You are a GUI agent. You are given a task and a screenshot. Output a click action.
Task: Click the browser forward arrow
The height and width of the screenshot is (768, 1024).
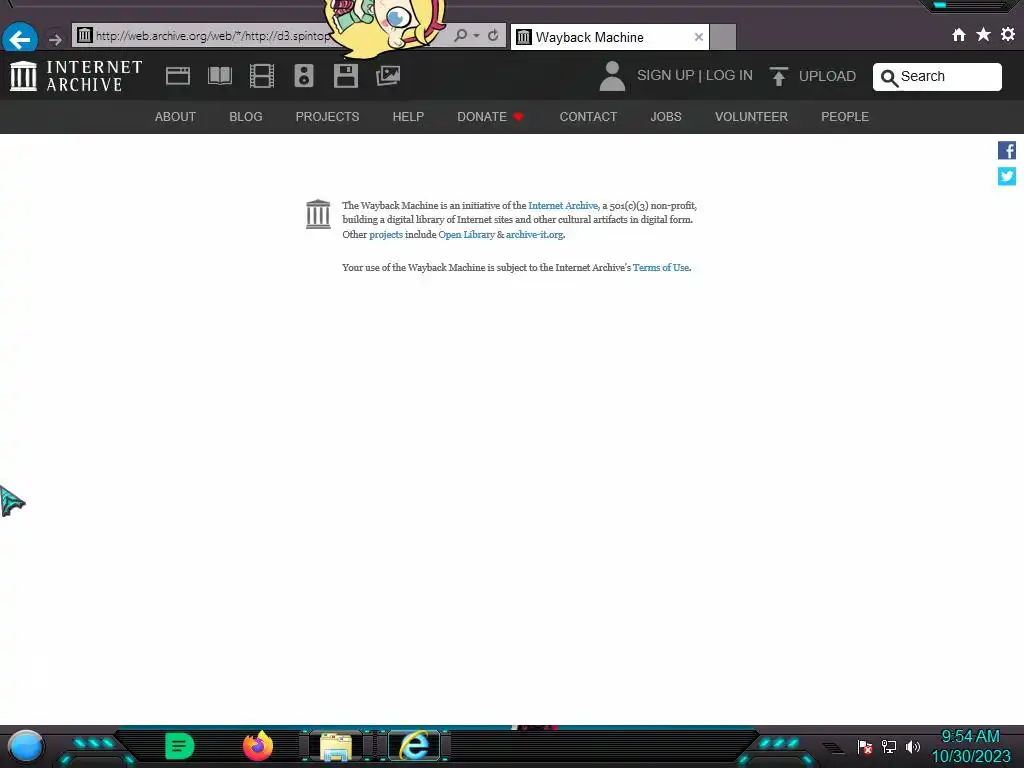pos(56,40)
